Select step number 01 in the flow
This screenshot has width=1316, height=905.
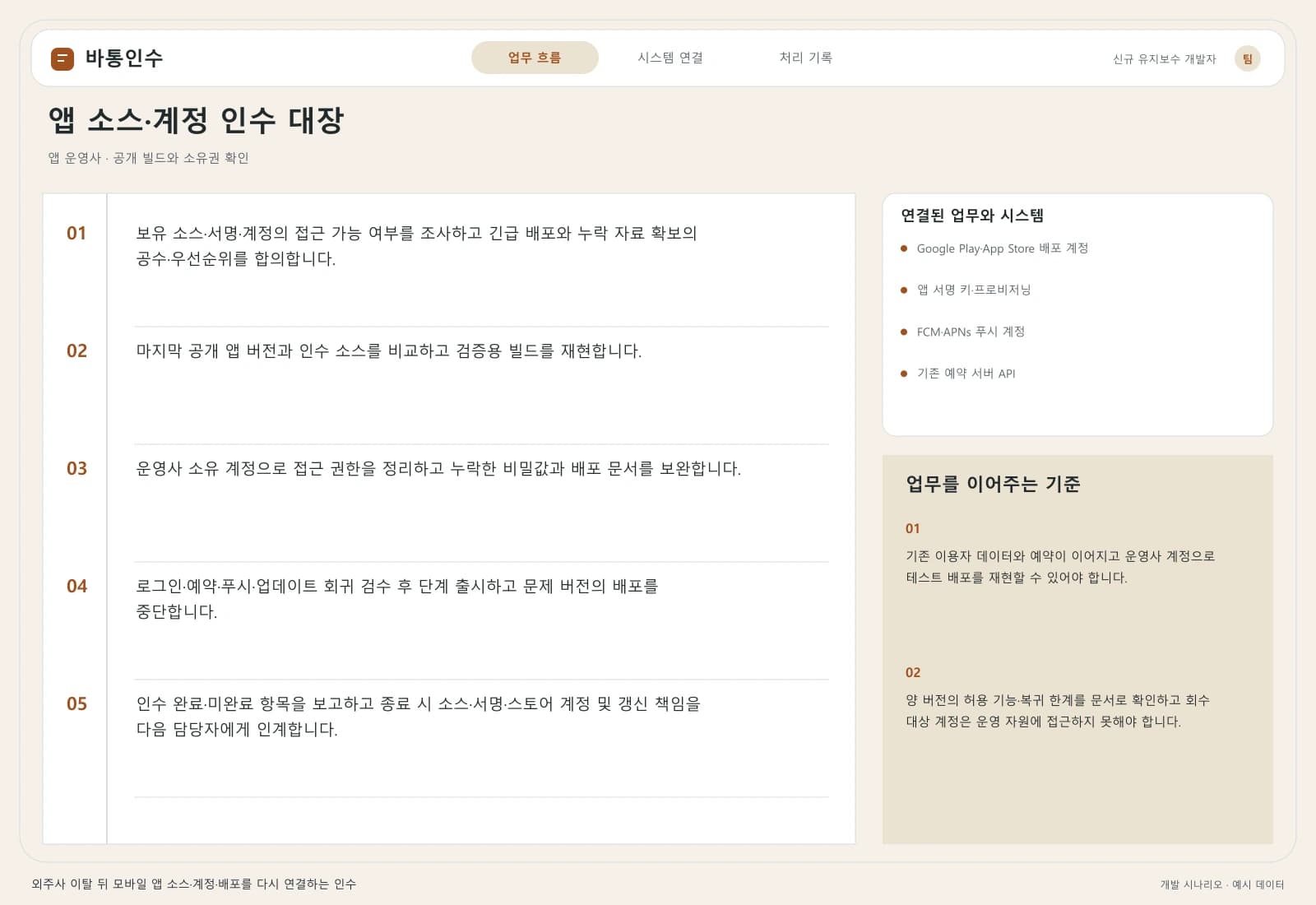coord(76,233)
